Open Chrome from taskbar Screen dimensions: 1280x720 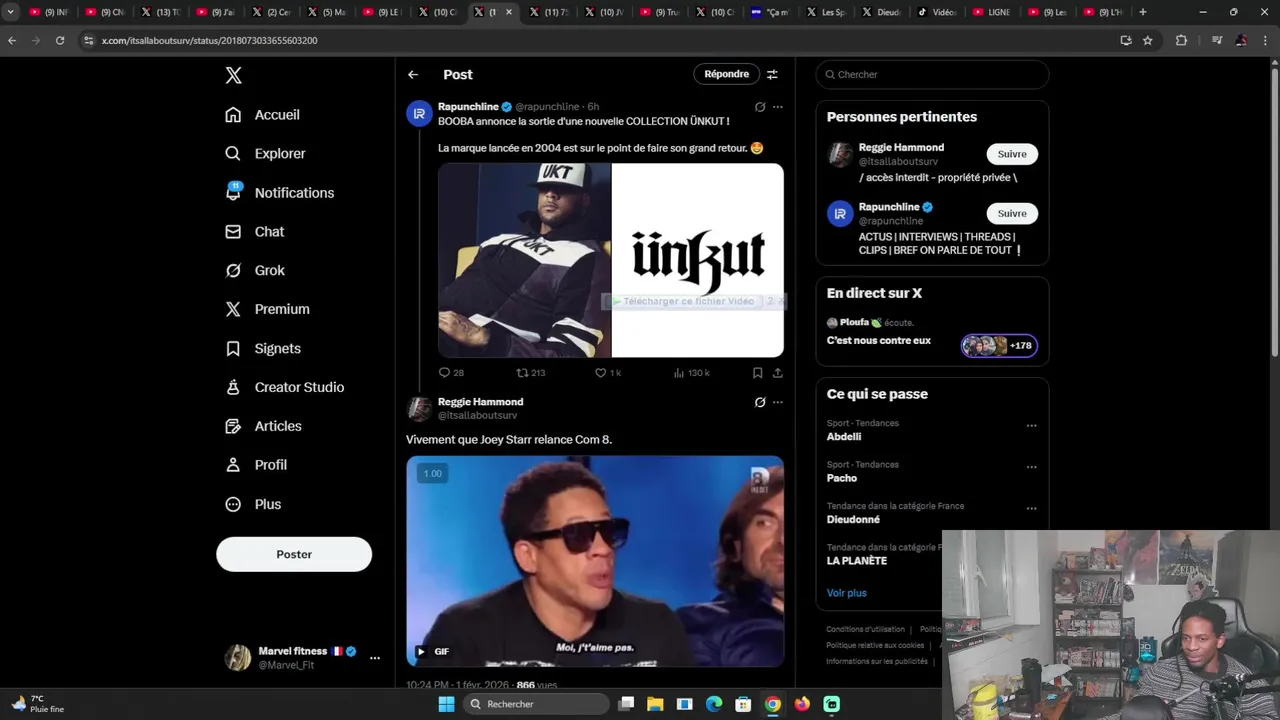(x=773, y=704)
